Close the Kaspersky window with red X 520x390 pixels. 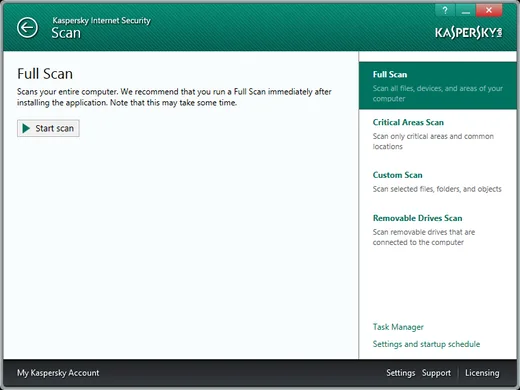click(489, 10)
